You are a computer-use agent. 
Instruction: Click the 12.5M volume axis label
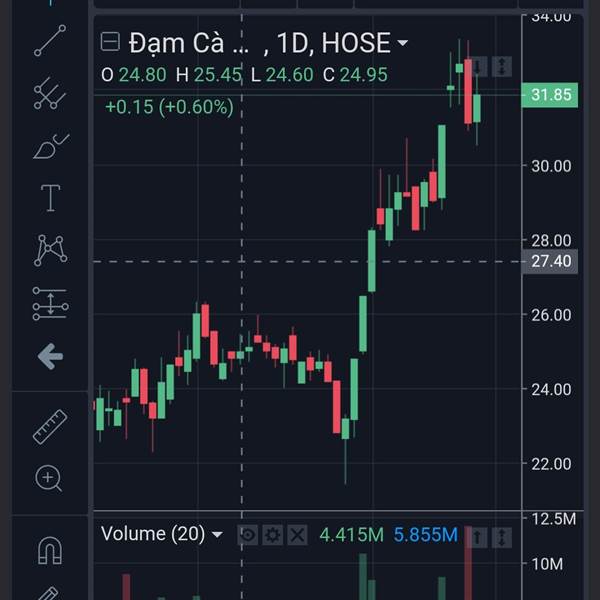[x=554, y=519]
